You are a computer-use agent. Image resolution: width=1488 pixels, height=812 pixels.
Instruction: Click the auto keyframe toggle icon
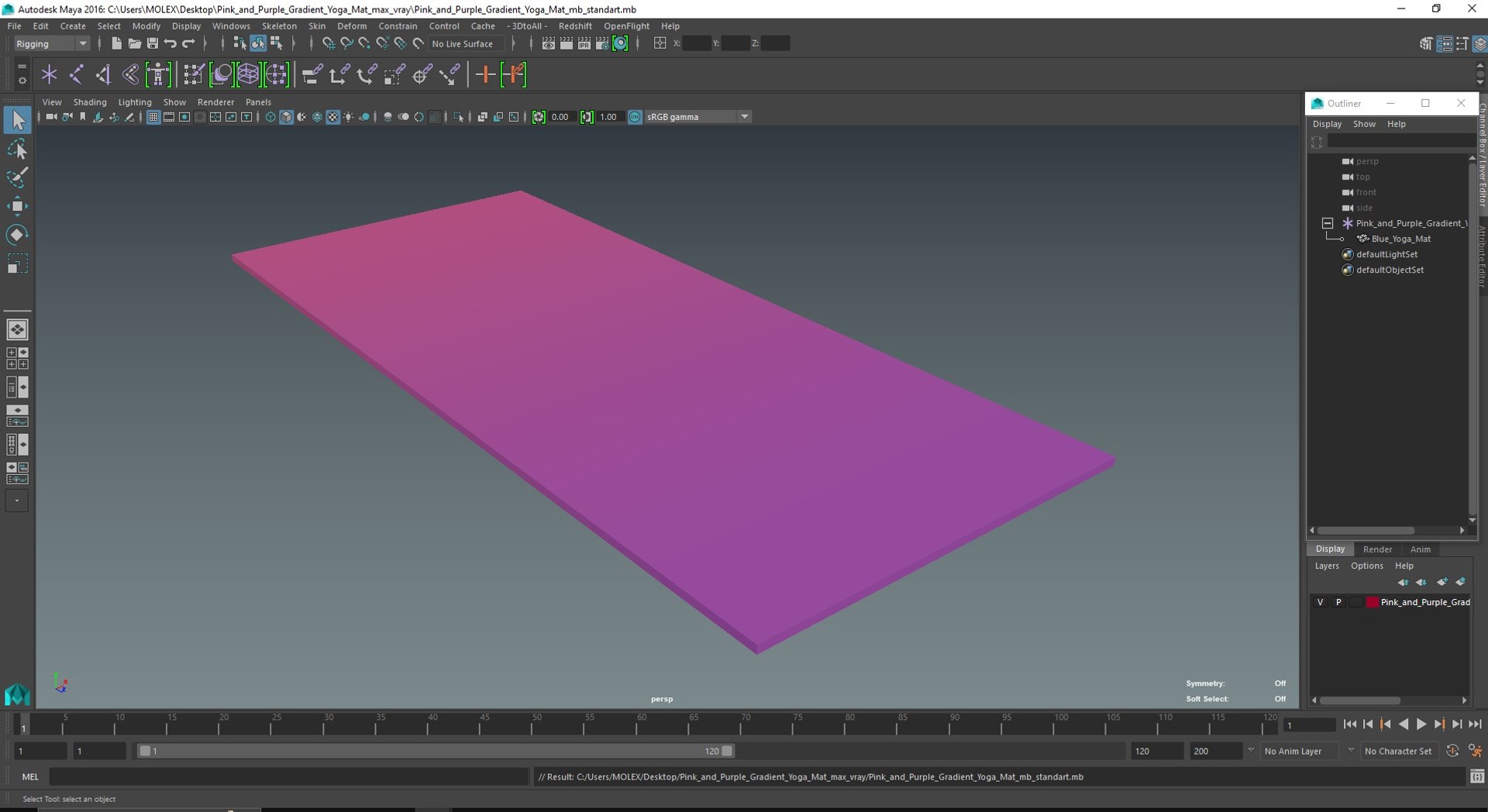[x=1452, y=751]
